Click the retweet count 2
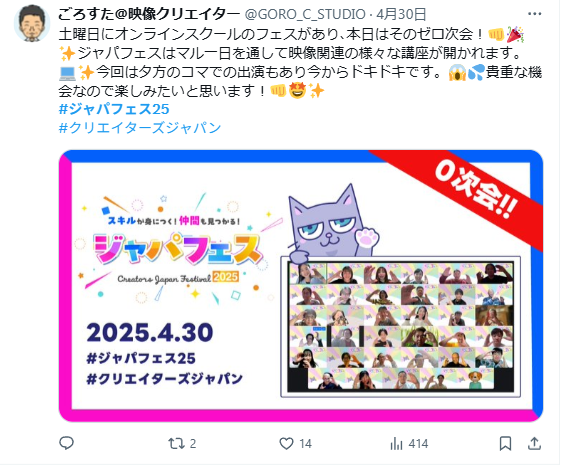Image resolution: width=563 pixels, height=465 pixels. click(x=193, y=444)
